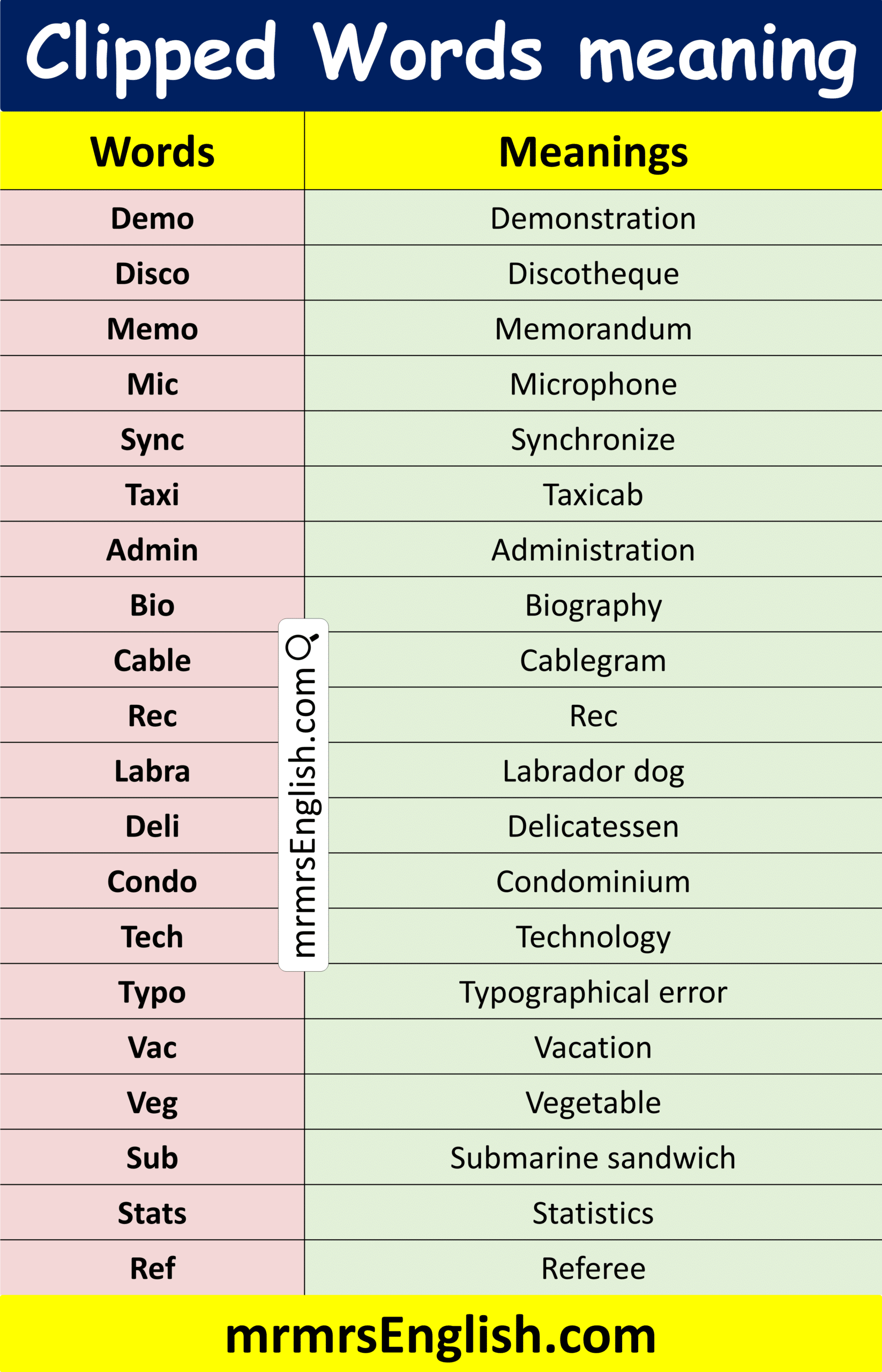Click the magnifier icon in the vertical watermark
This screenshot has height=1372, width=882.
[x=302, y=646]
